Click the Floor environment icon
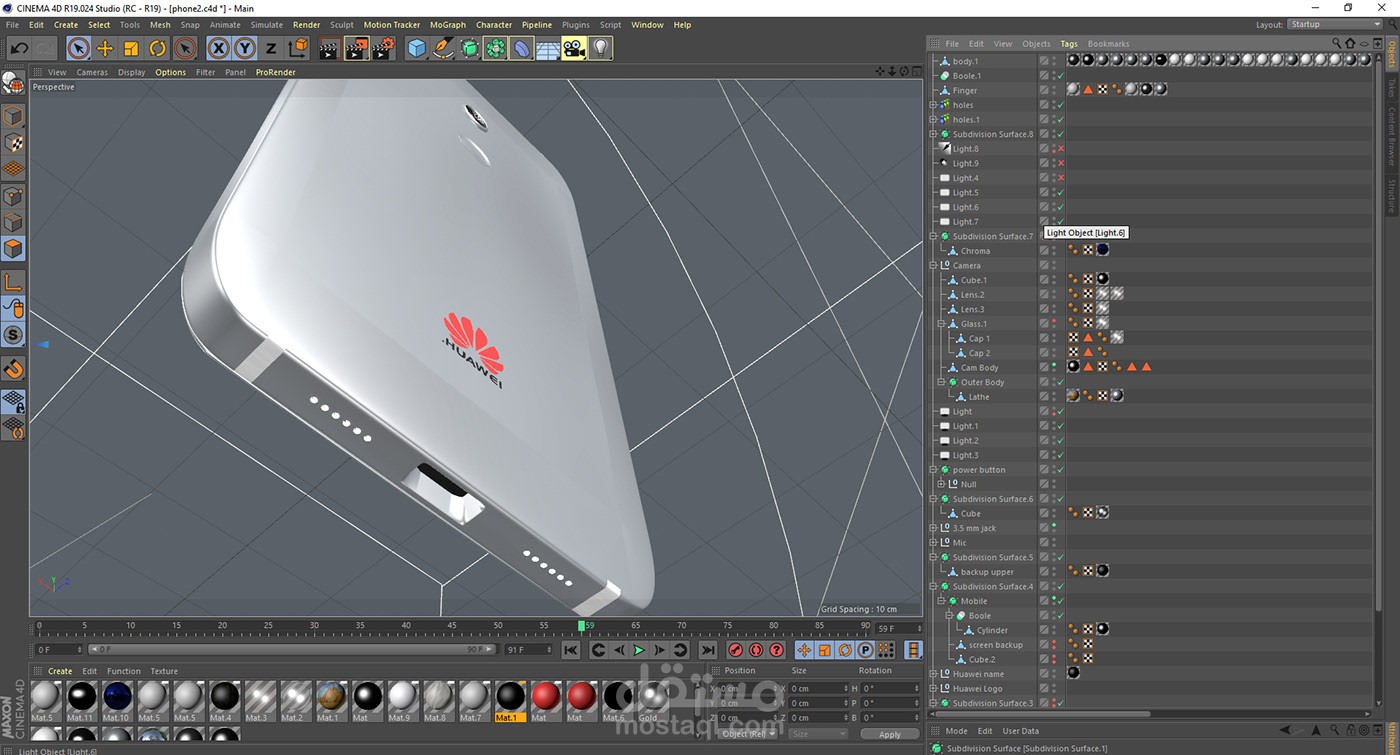 (548, 48)
